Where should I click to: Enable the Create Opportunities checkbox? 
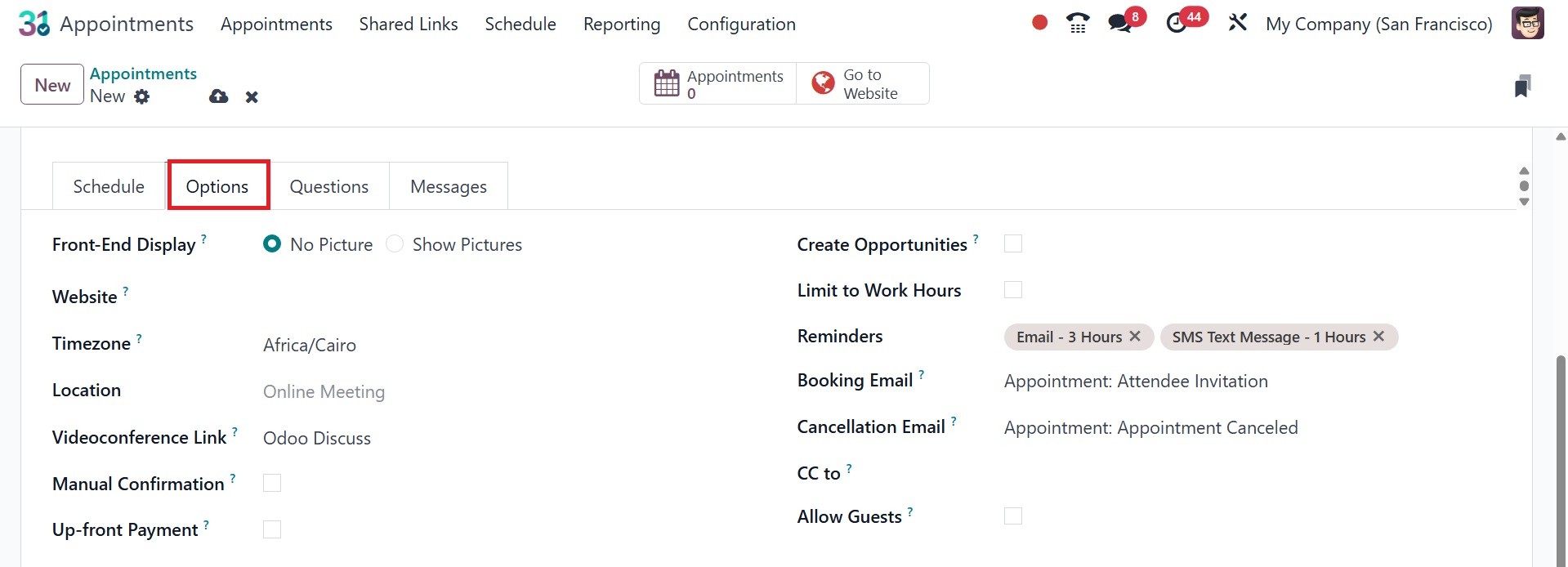pos(1013,243)
